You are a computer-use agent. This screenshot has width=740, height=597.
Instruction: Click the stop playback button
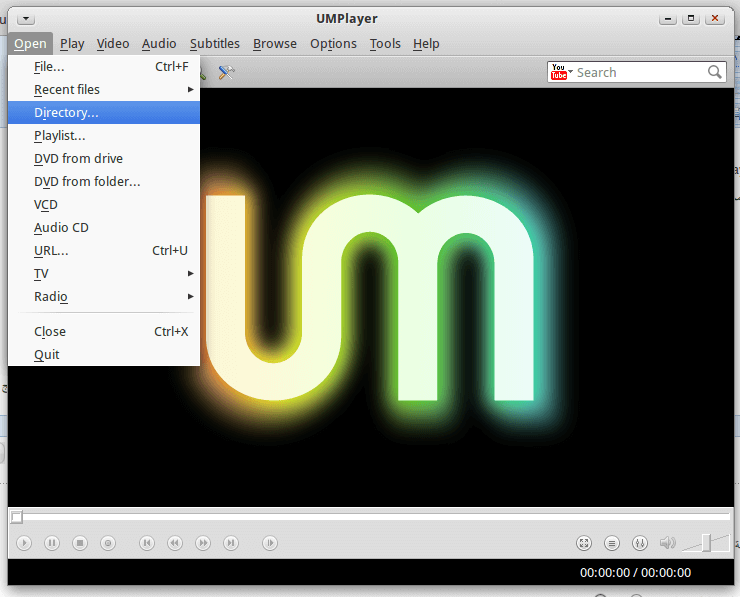[x=80, y=543]
